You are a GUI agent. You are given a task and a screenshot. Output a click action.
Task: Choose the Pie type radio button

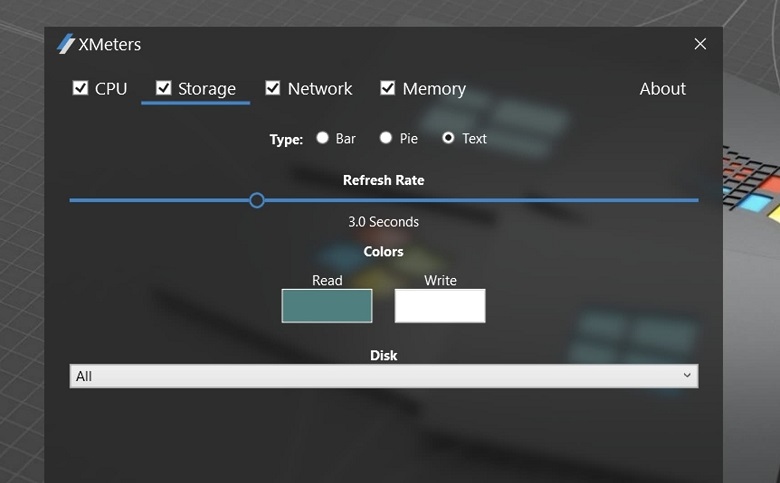pos(386,138)
